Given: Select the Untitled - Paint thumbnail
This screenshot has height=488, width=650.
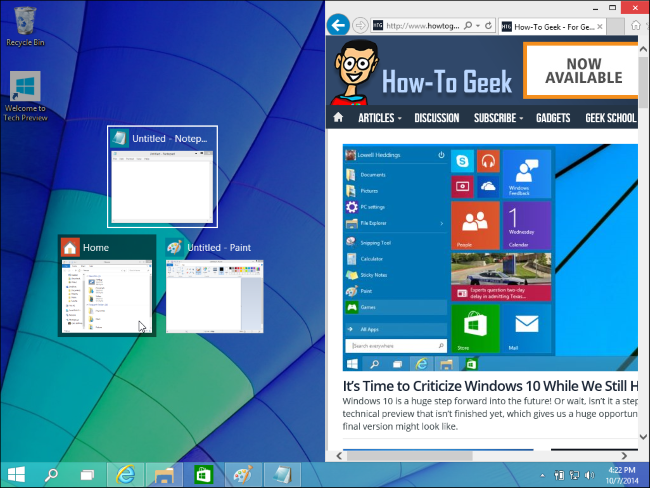Looking at the screenshot, I should pos(214,286).
